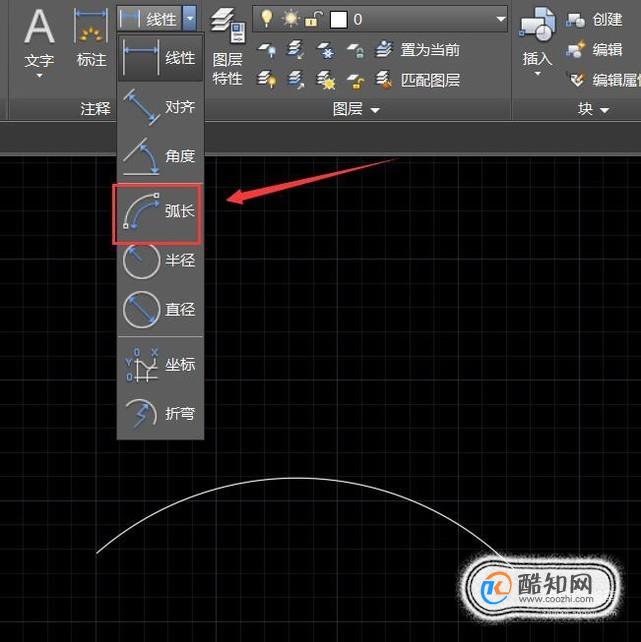Click 匹配图层 (Match Layer) button
Image resolution: width=641 pixels, height=642 pixels.
click(418, 80)
